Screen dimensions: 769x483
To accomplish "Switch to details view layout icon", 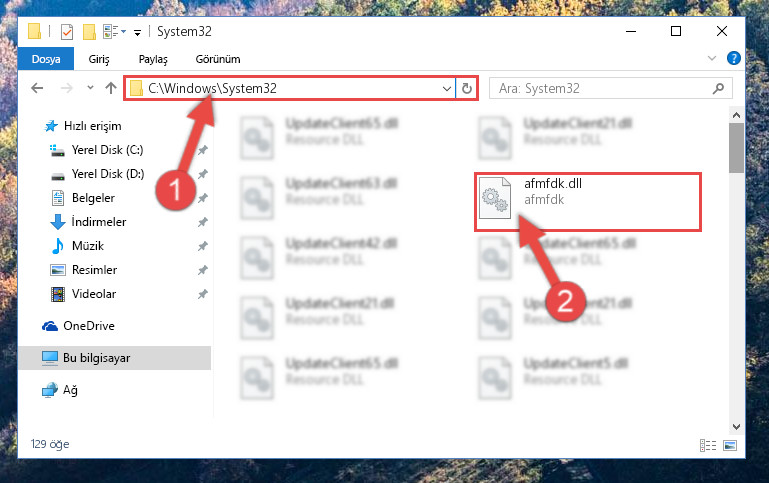I will pyautogui.click(x=708, y=445).
